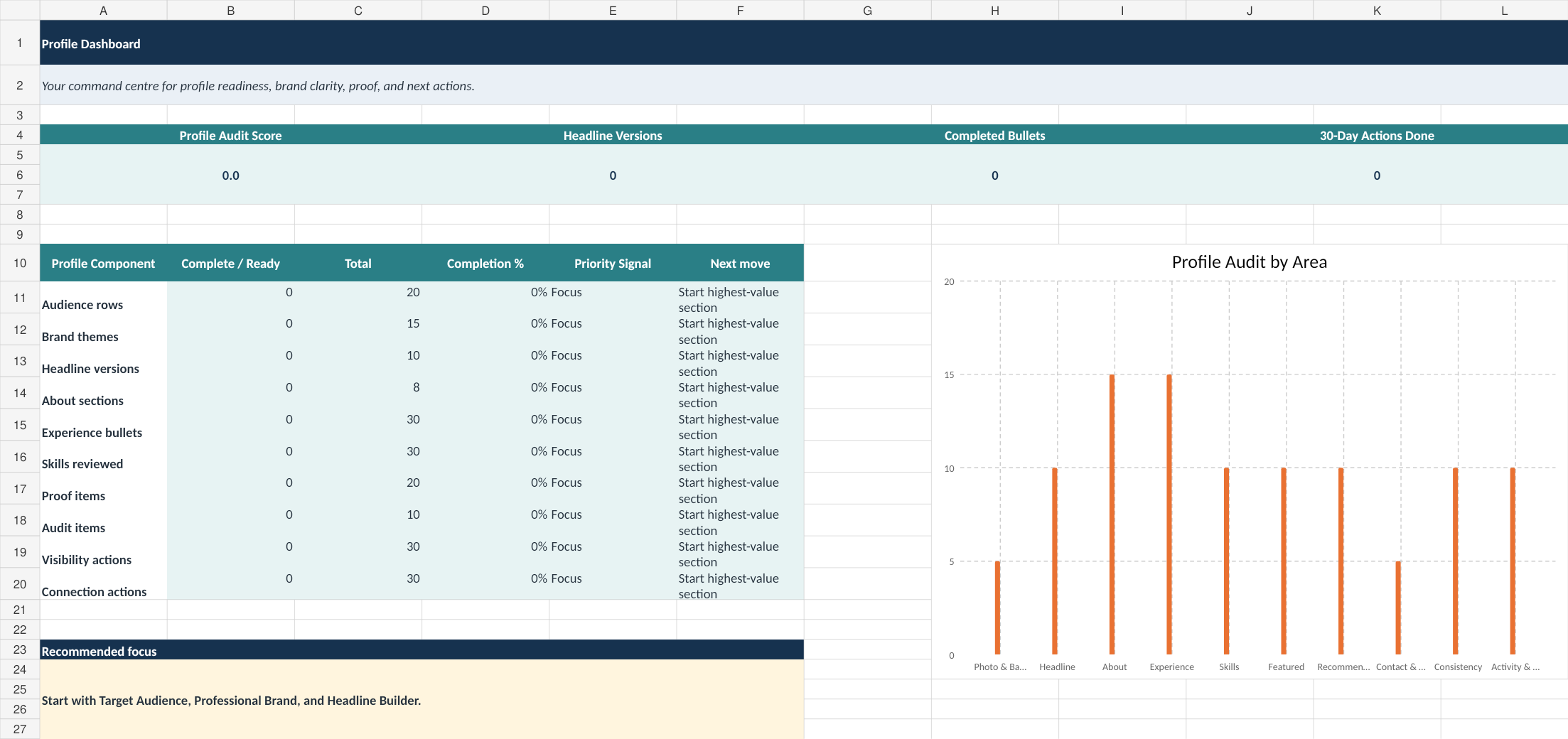Click the command centre subtitle text
Viewport: 1568px width, 739px height.
258,86
